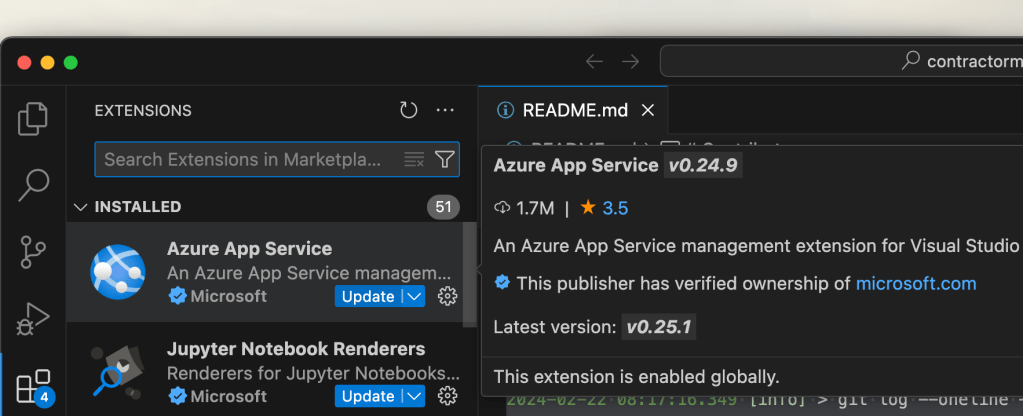Screen dimensions: 1023x416
Task: Select the Extensions view icon with badge
Action: coord(33,386)
